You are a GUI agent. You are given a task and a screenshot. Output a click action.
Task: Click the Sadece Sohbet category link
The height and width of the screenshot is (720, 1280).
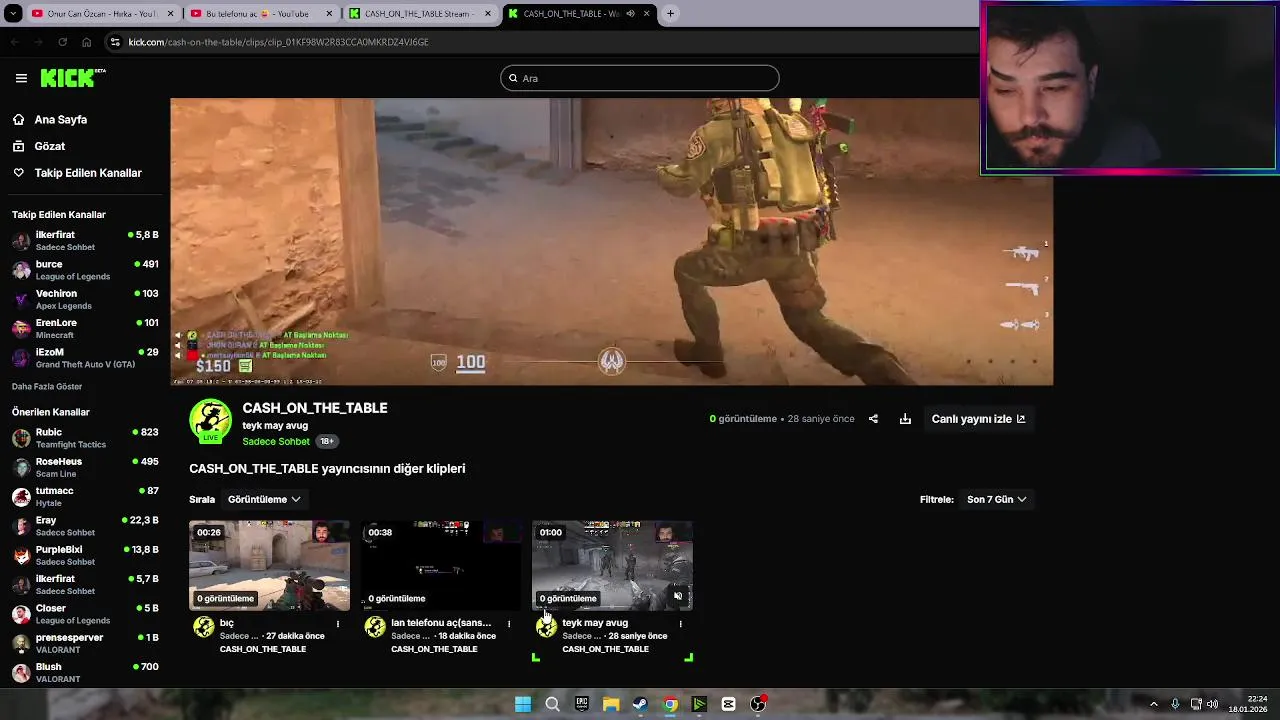[276, 441]
